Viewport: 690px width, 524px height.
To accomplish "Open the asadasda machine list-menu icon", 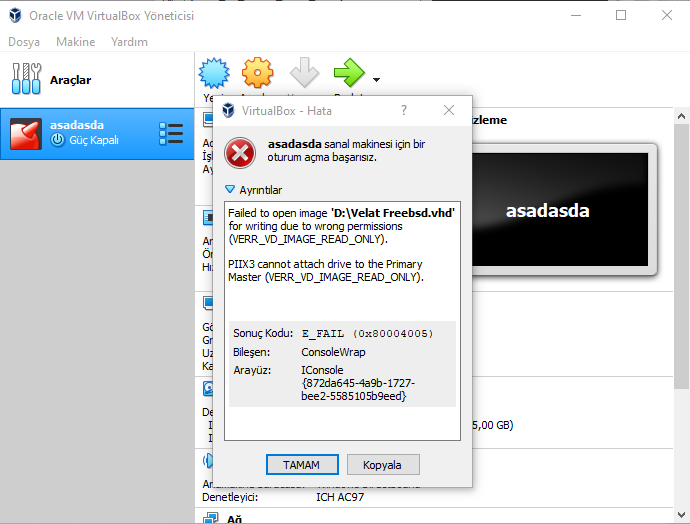I will coord(171,134).
